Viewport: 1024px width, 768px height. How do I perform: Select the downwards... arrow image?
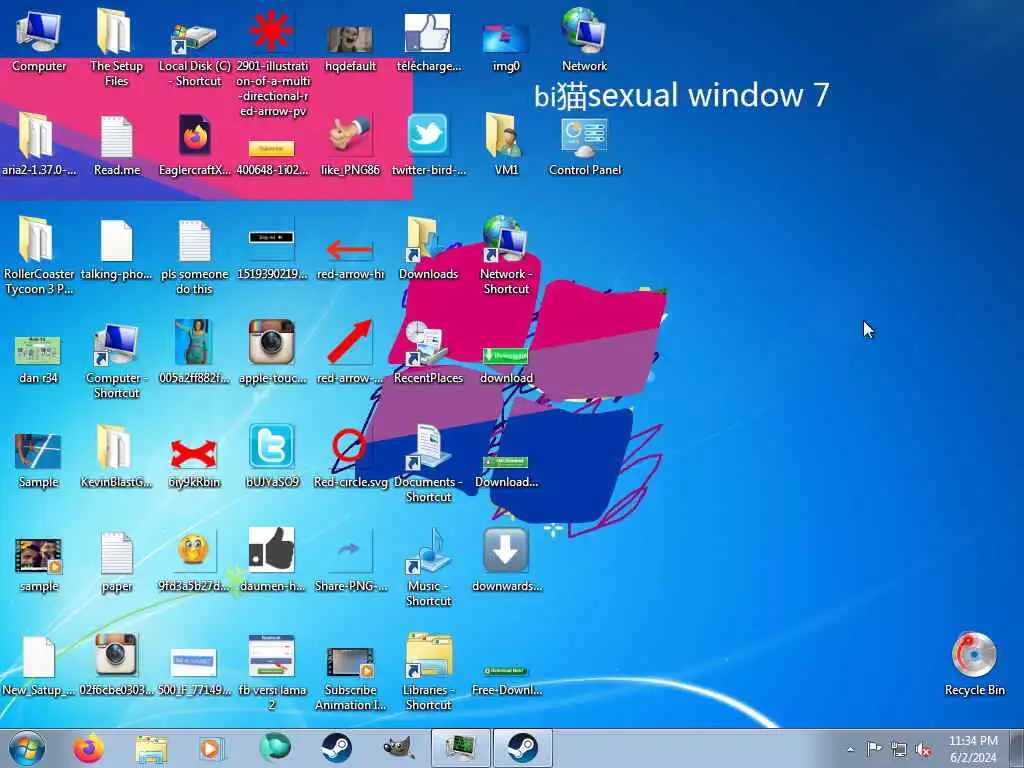[506, 560]
